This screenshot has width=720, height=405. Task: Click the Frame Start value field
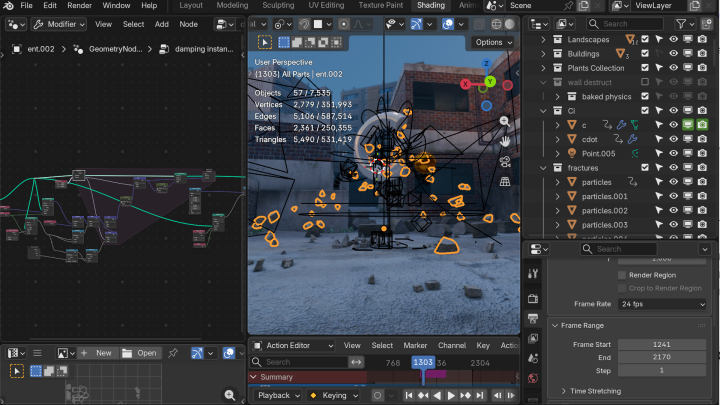(664, 344)
